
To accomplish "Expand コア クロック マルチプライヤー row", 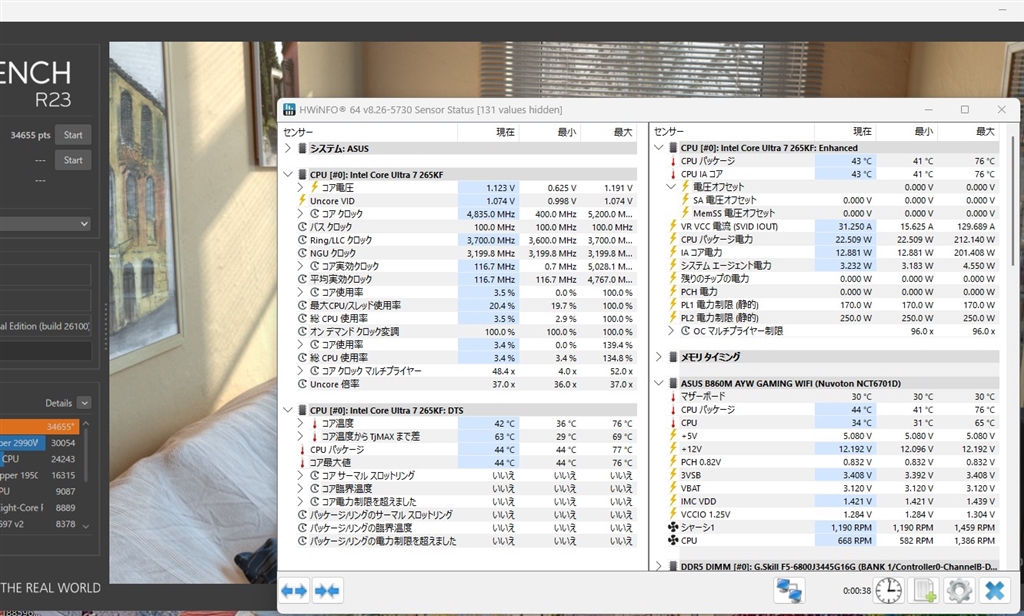I will (x=300, y=371).
